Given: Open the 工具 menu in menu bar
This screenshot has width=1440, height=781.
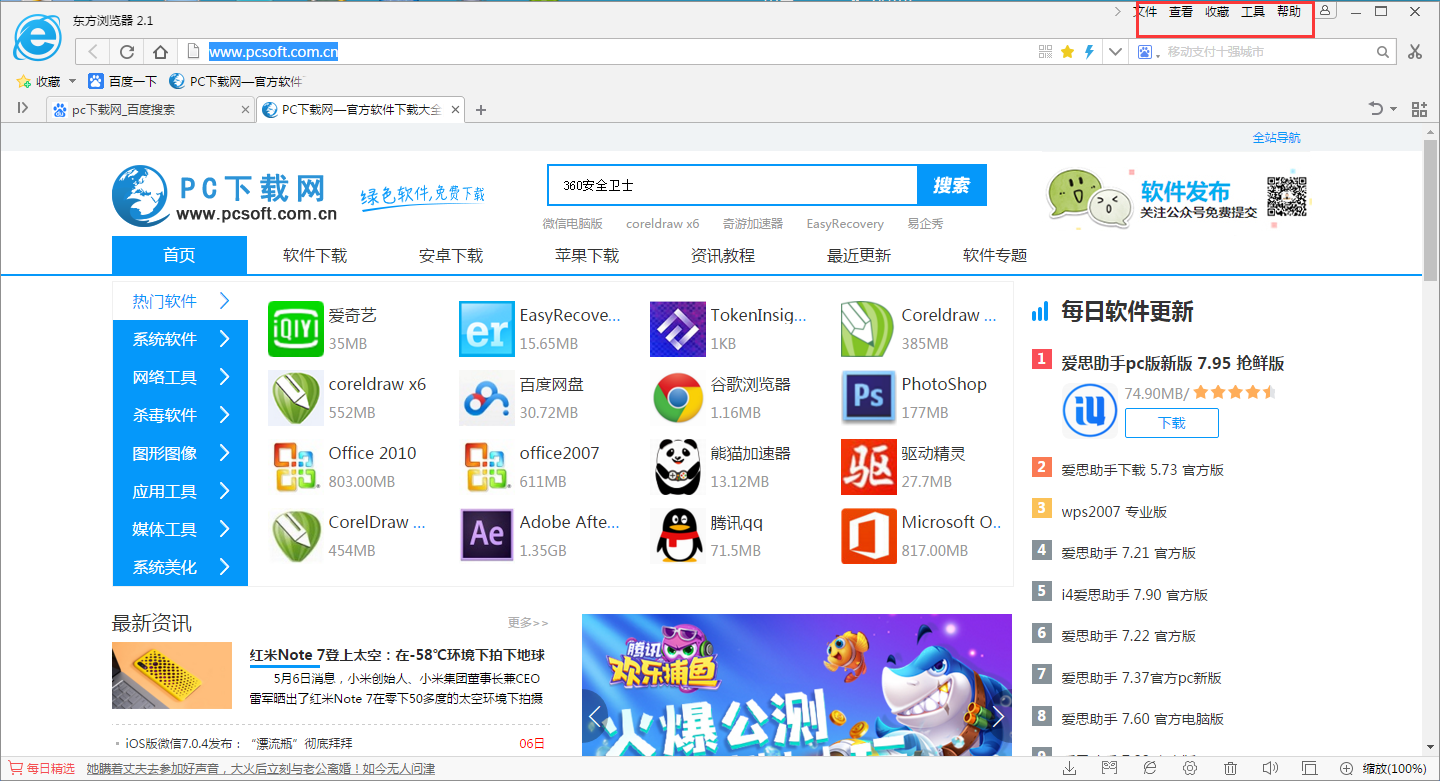Looking at the screenshot, I should pyautogui.click(x=1250, y=12).
